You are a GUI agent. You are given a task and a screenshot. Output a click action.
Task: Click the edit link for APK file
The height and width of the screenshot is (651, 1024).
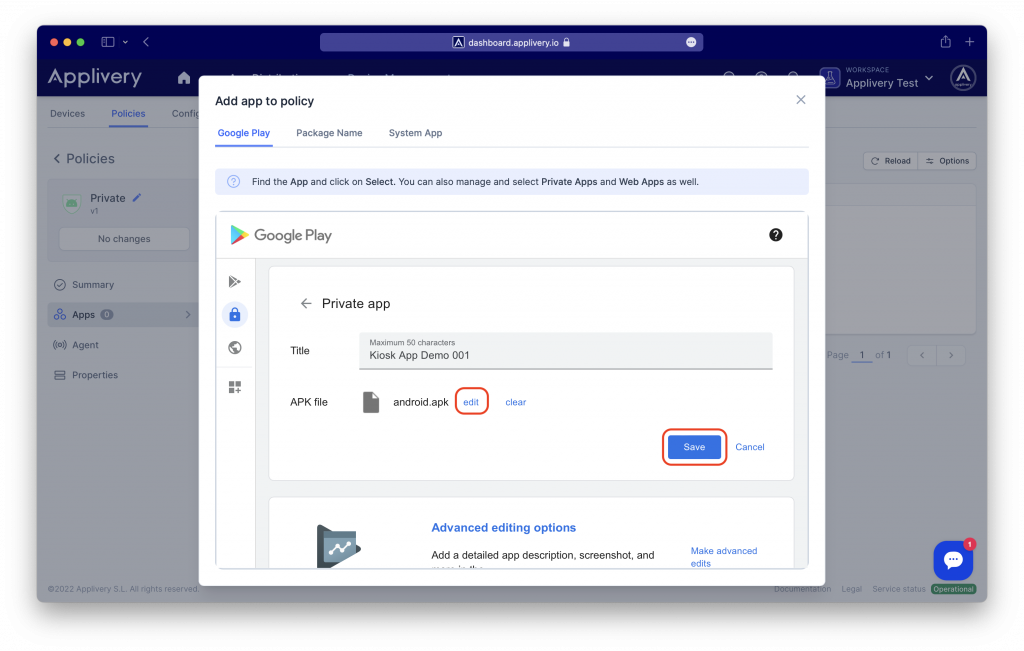click(471, 402)
